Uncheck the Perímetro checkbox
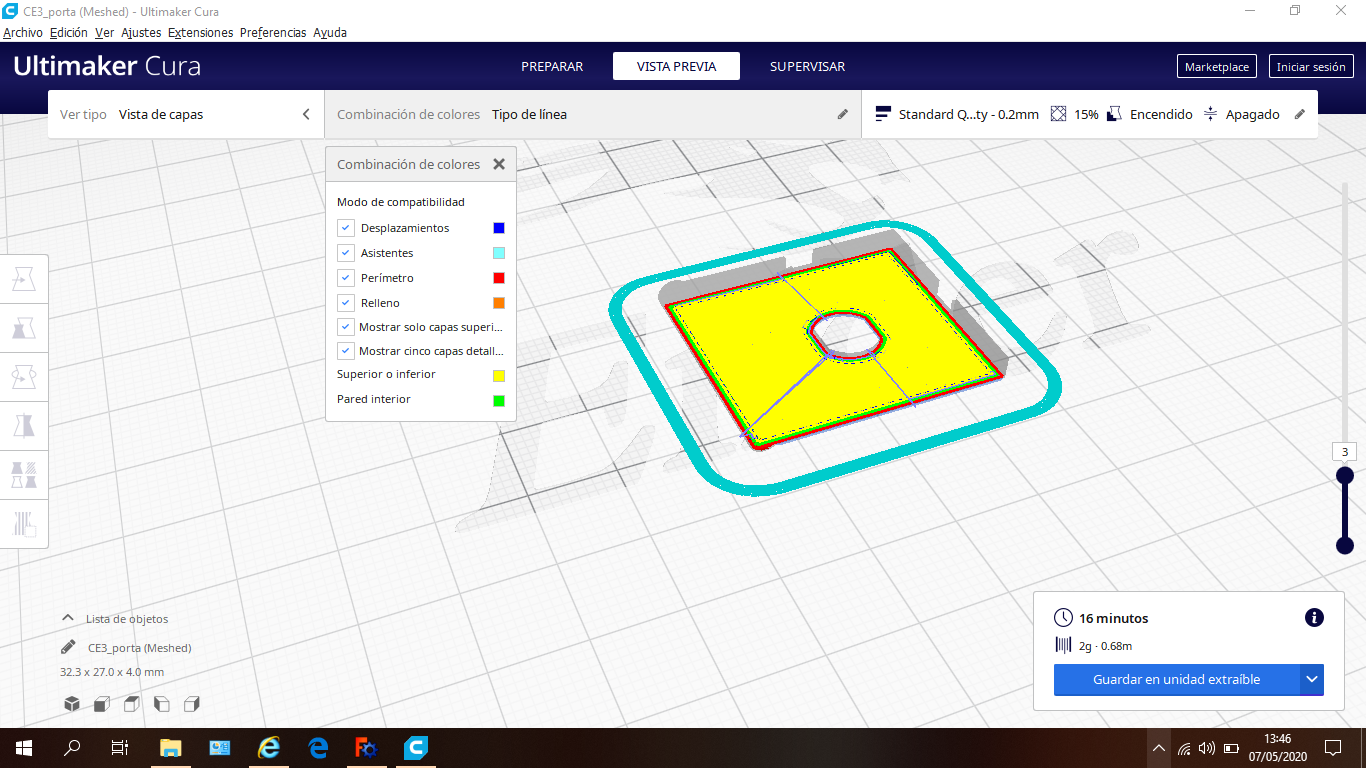 click(x=346, y=277)
